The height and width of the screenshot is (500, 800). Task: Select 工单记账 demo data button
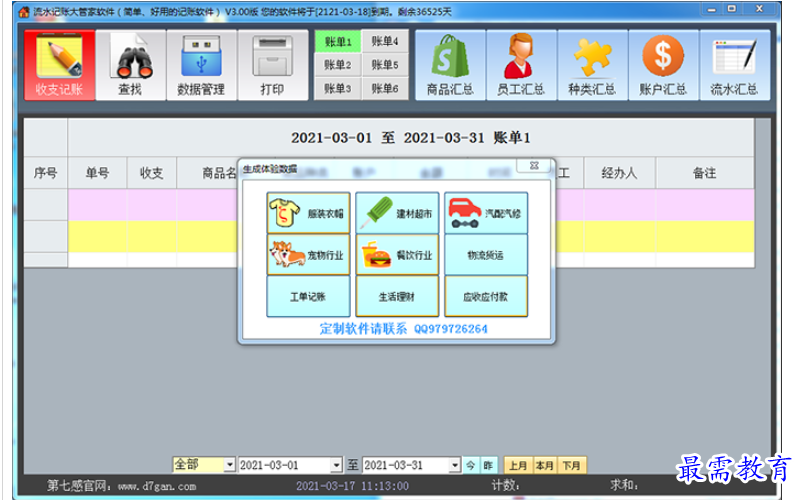[308, 296]
